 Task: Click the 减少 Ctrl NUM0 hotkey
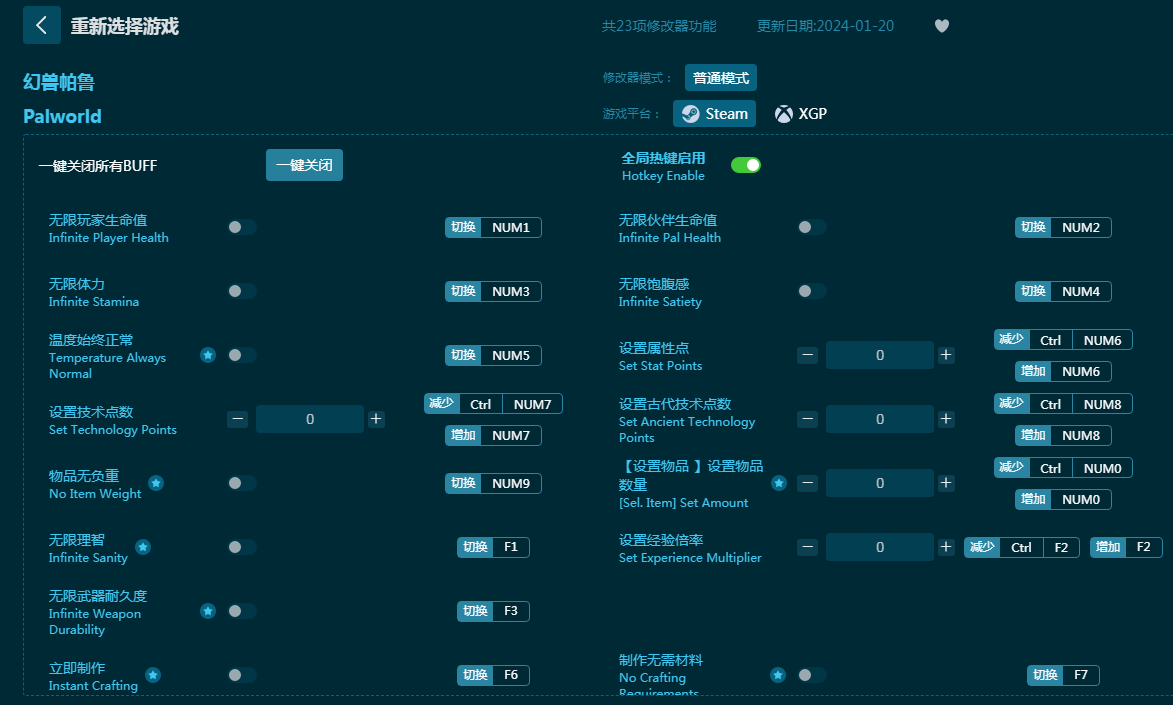tap(1063, 468)
